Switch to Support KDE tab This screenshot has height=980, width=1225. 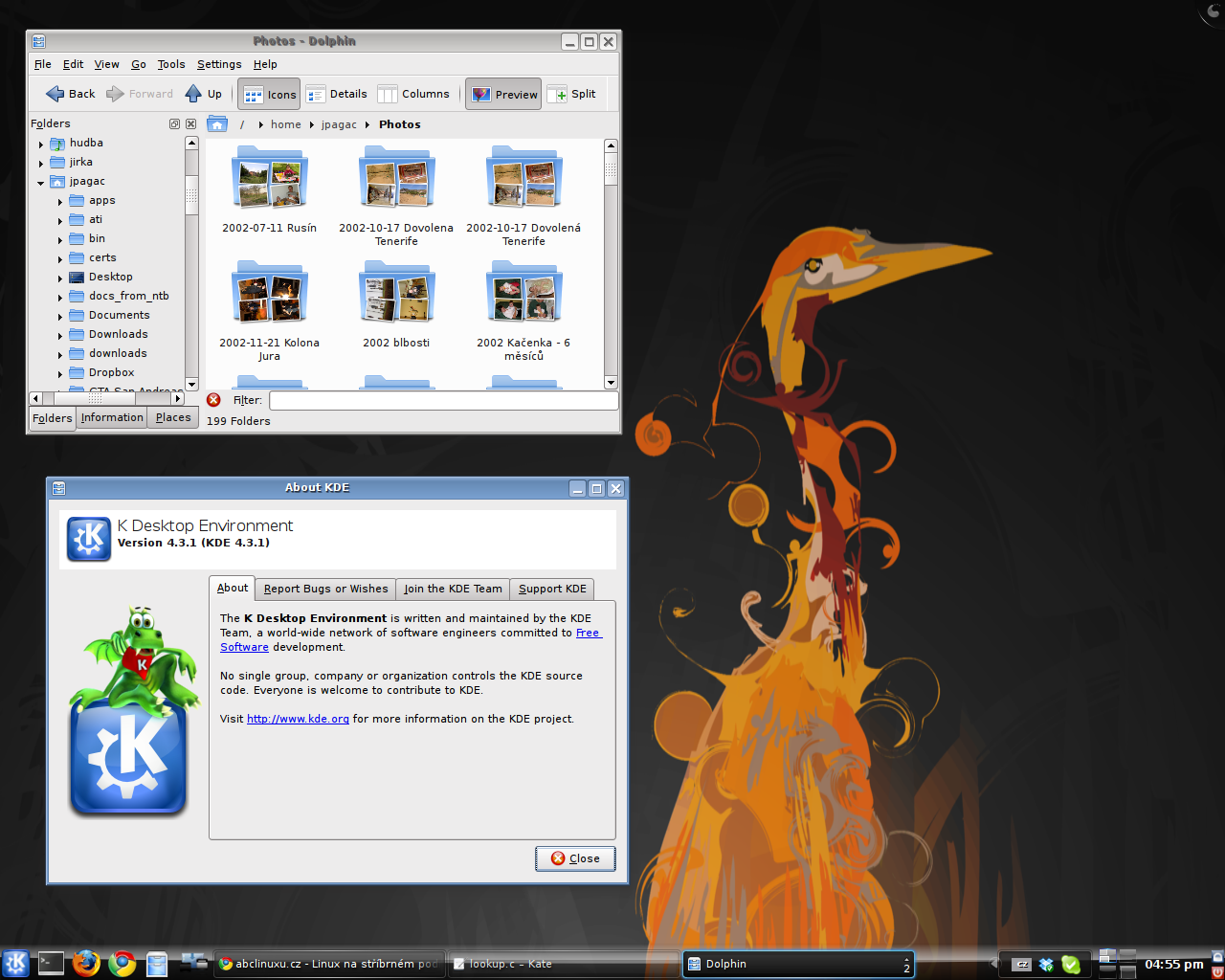pyautogui.click(x=552, y=589)
